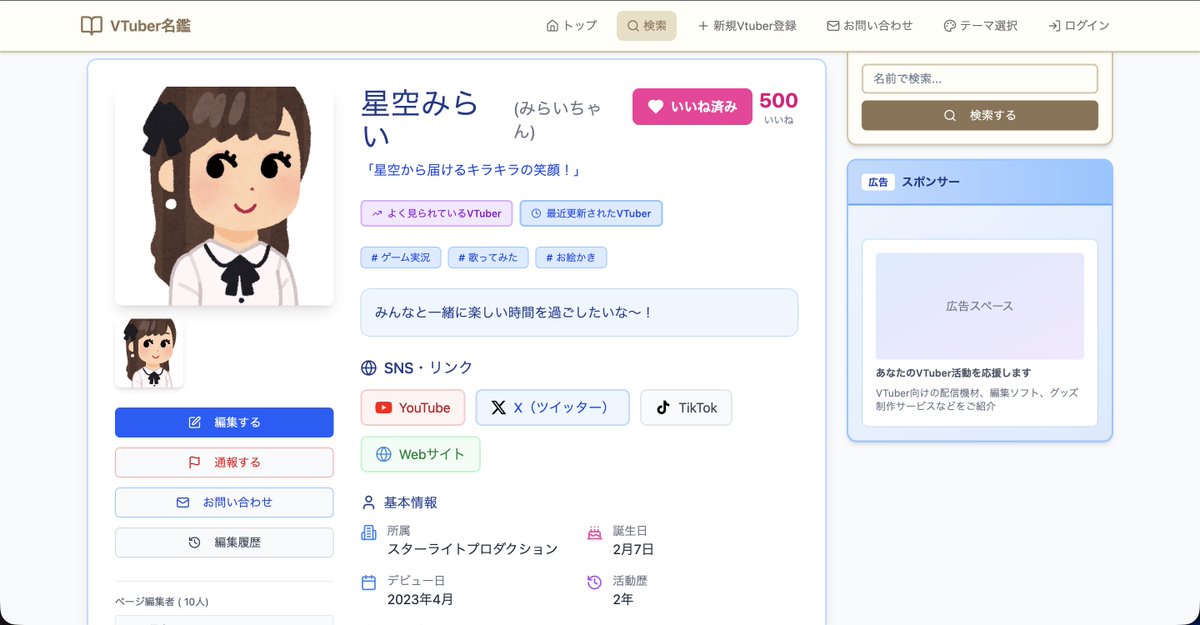Click the VTuber名鑑 book logo icon
This screenshot has height=625, width=1200.
click(91, 25)
